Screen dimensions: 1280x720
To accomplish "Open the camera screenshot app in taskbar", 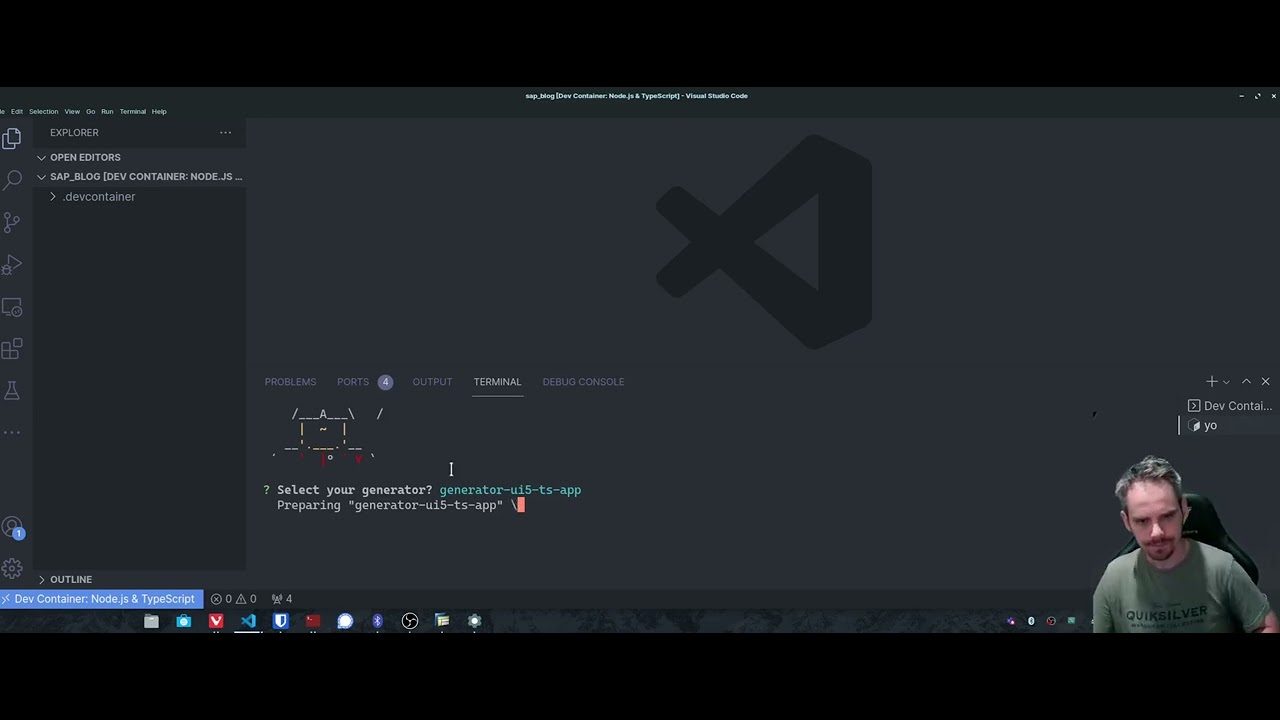I will tap(183, 621).
